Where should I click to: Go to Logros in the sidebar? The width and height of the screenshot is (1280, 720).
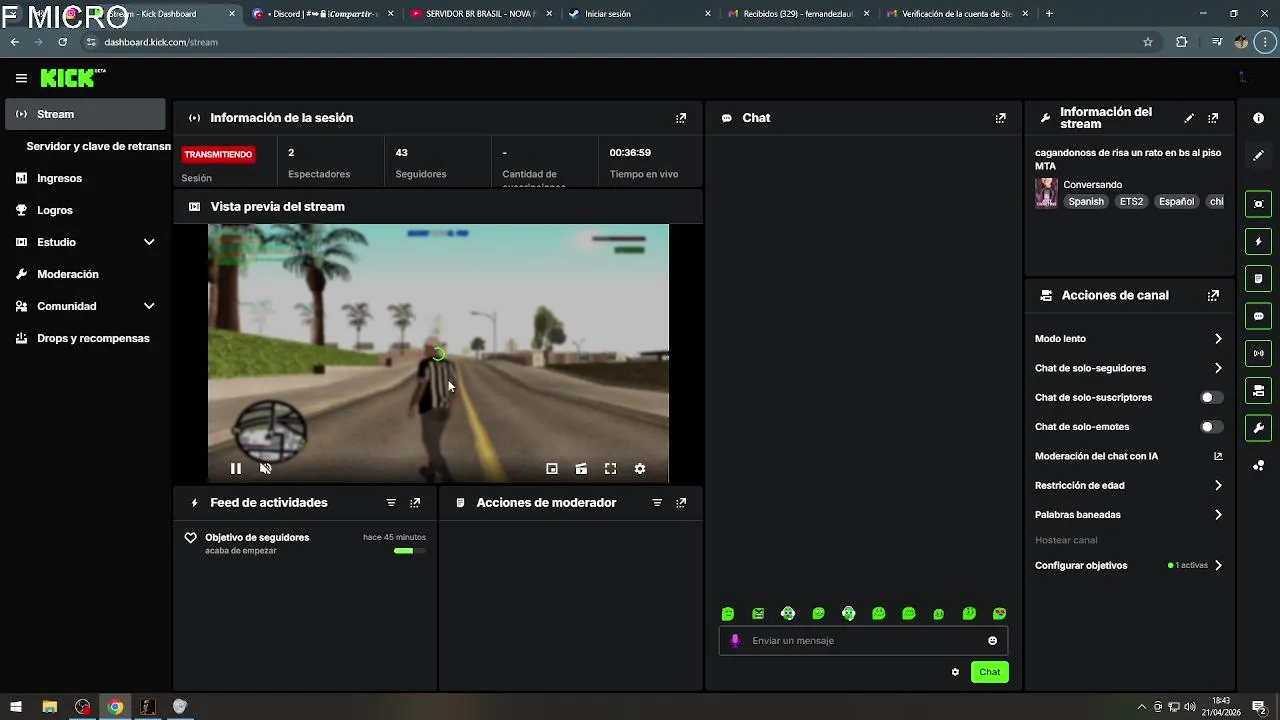coord(85,210)
